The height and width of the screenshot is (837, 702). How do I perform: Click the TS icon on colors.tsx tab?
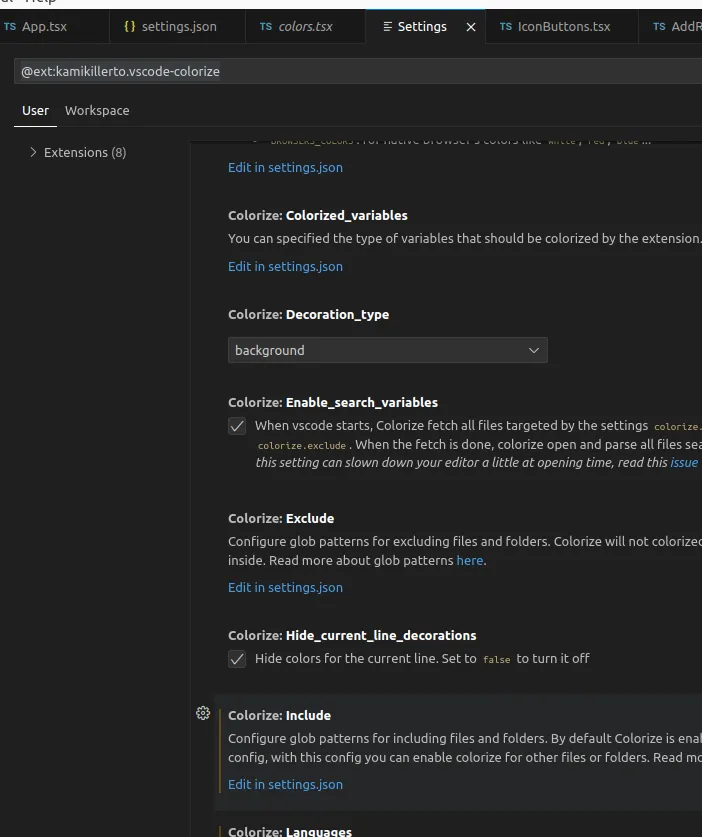265,27
